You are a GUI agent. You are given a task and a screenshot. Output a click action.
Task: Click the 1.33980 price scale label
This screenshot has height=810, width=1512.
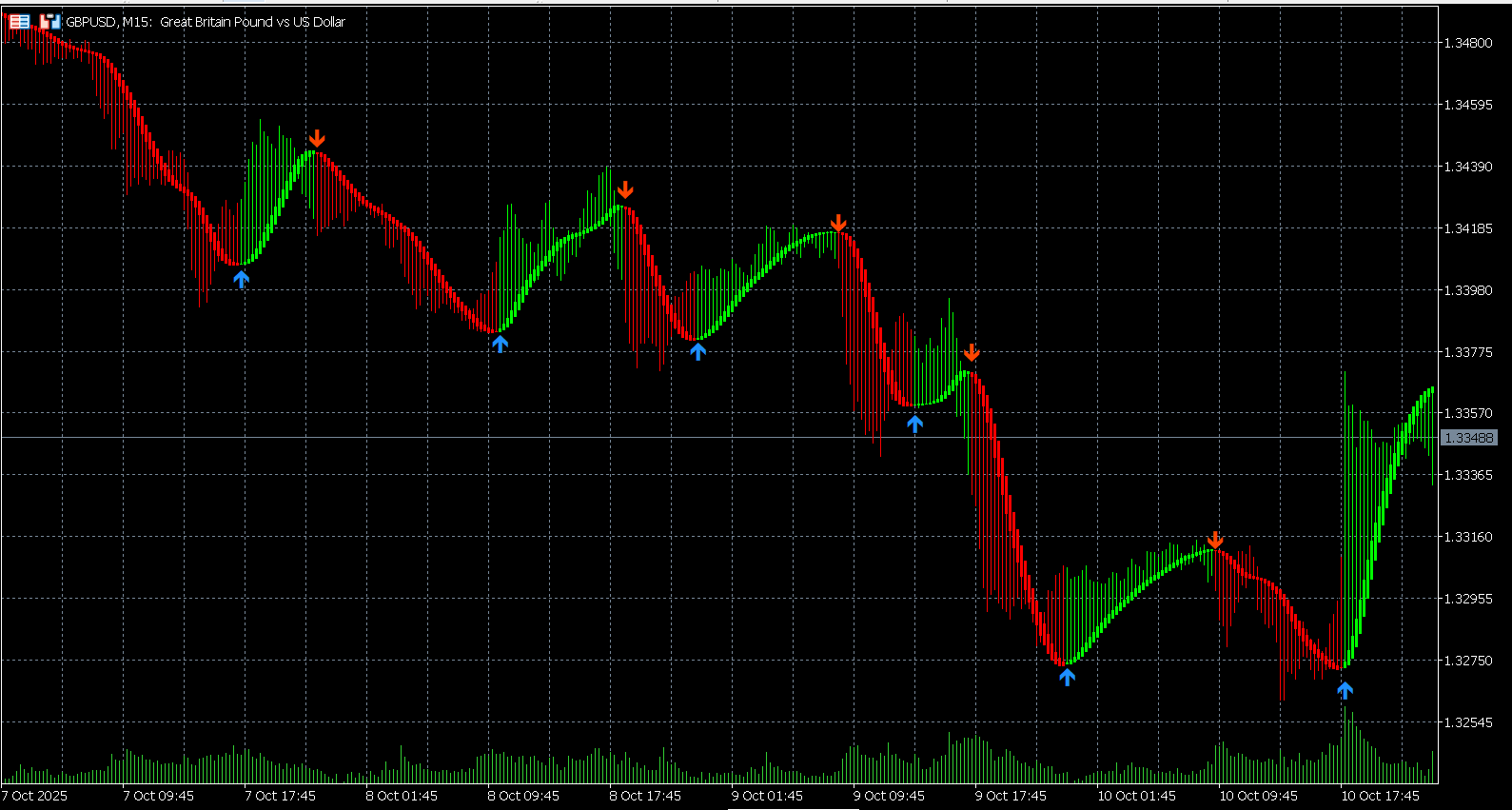pyautogui.click(x=1468, y=290)
